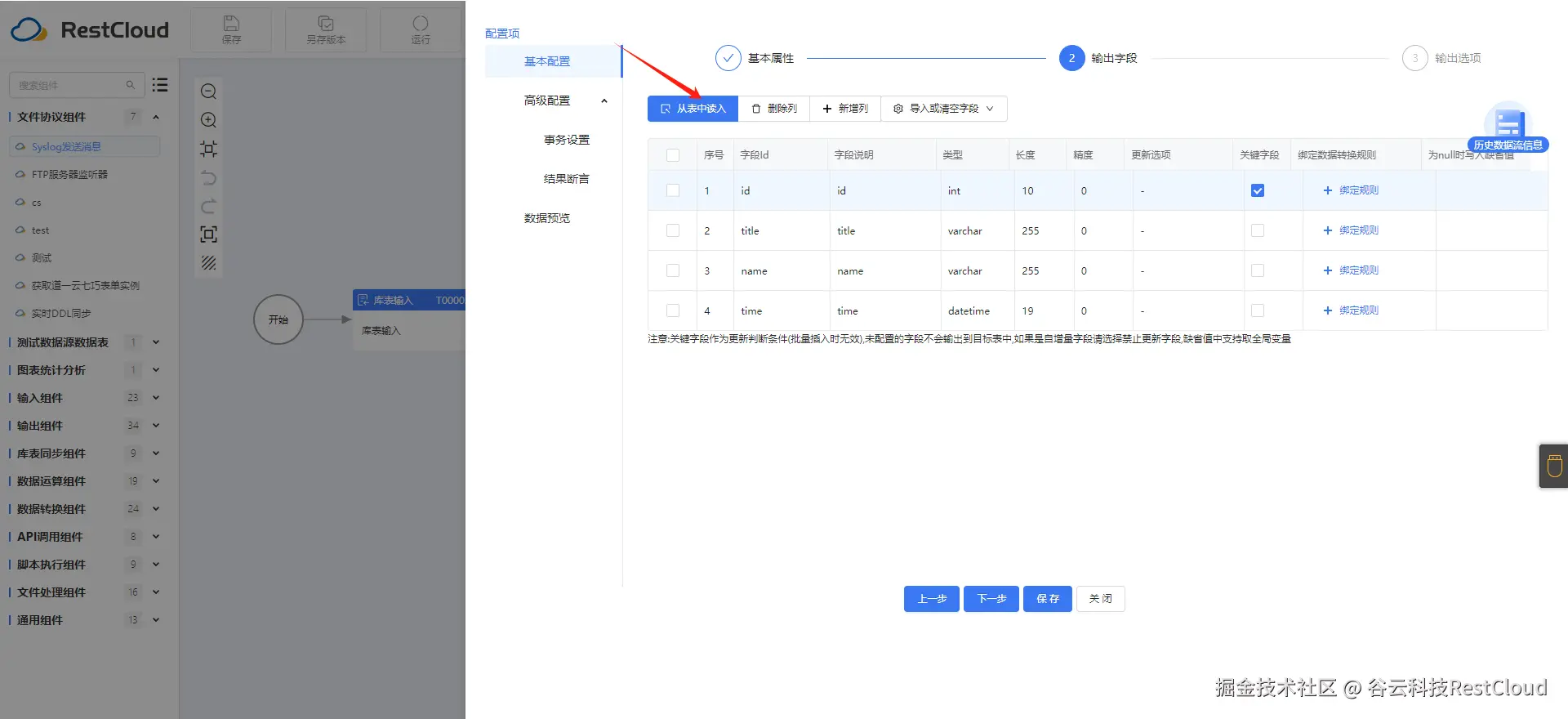Enable 关键字段 checkbox for title

1258,230
